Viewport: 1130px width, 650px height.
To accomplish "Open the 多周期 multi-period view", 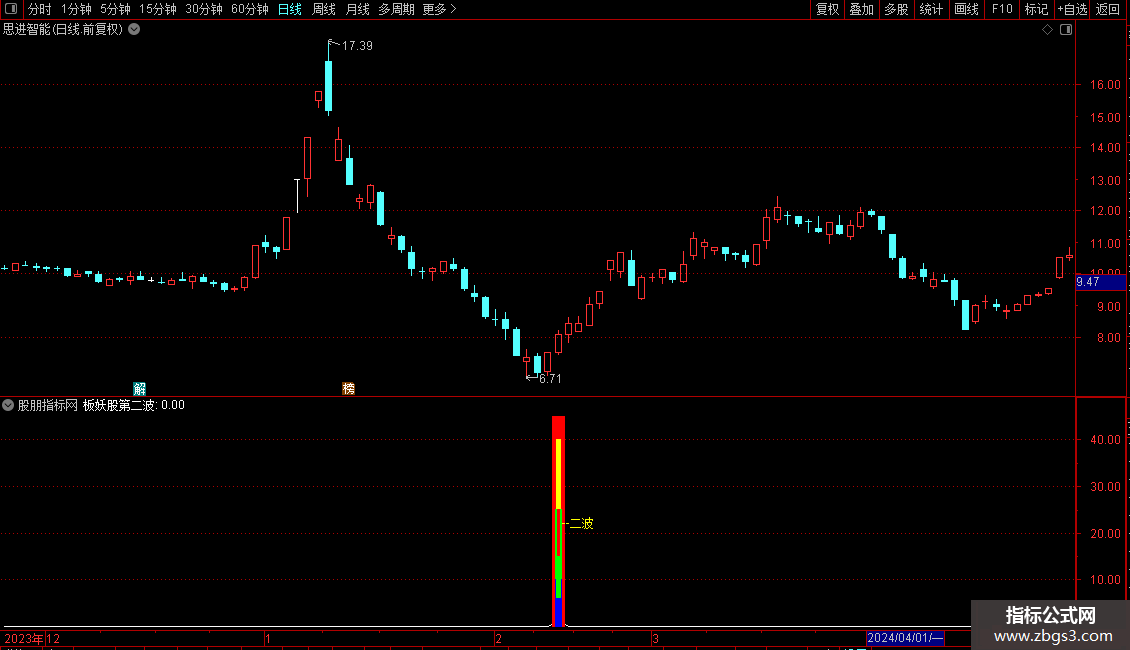I will [396, 9].
